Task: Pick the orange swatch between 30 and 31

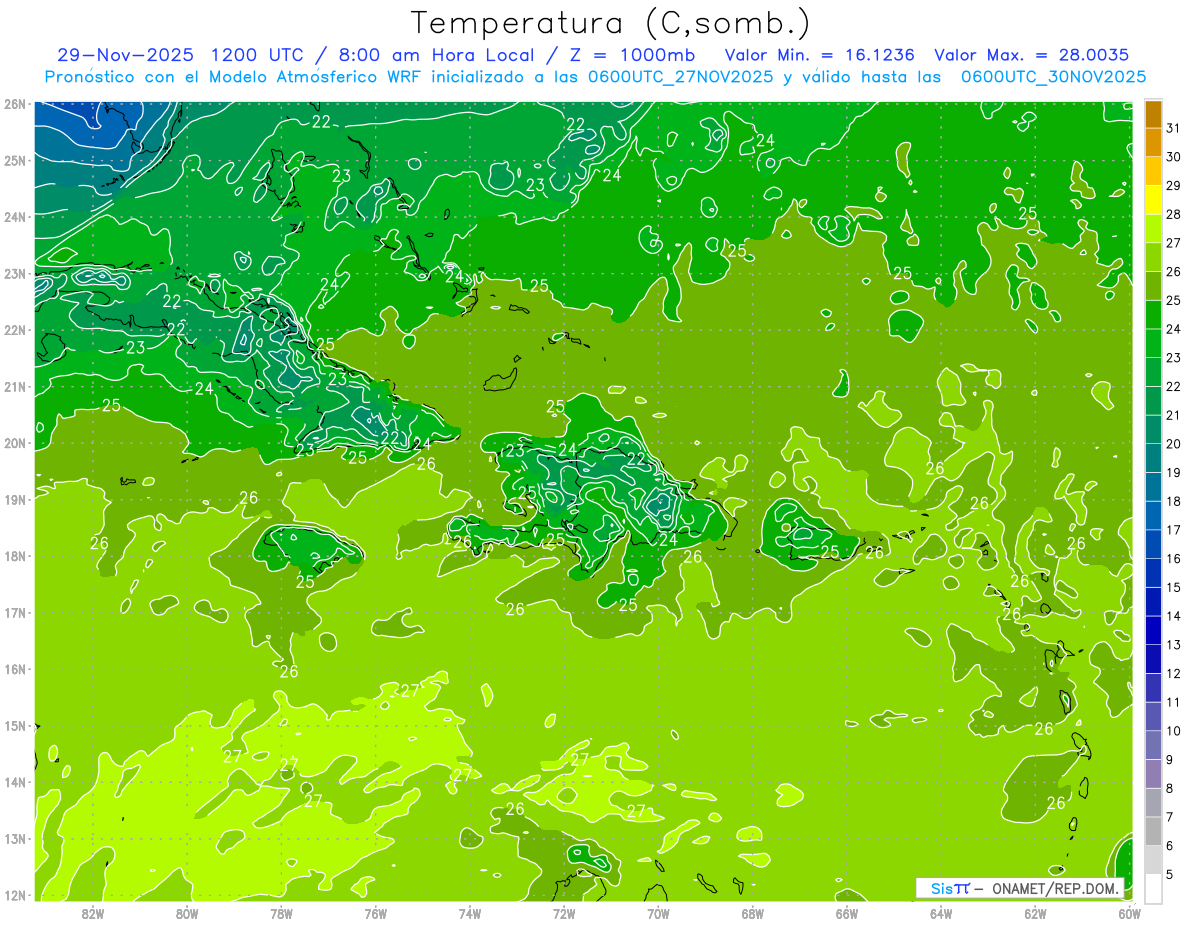Action: 1153,143
